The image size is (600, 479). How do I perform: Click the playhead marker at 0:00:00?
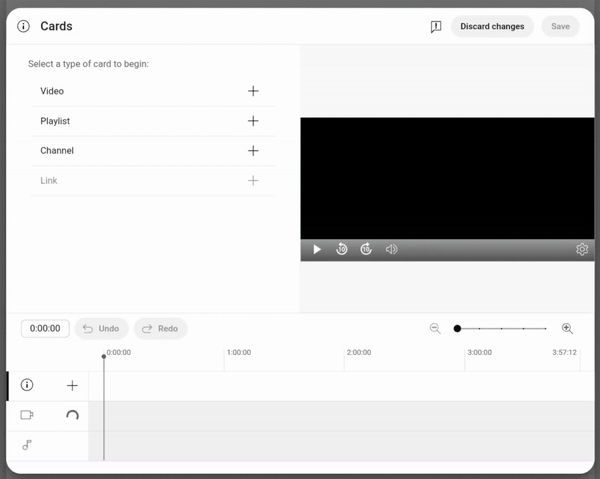pyautogui.click(x=104, y=357)
